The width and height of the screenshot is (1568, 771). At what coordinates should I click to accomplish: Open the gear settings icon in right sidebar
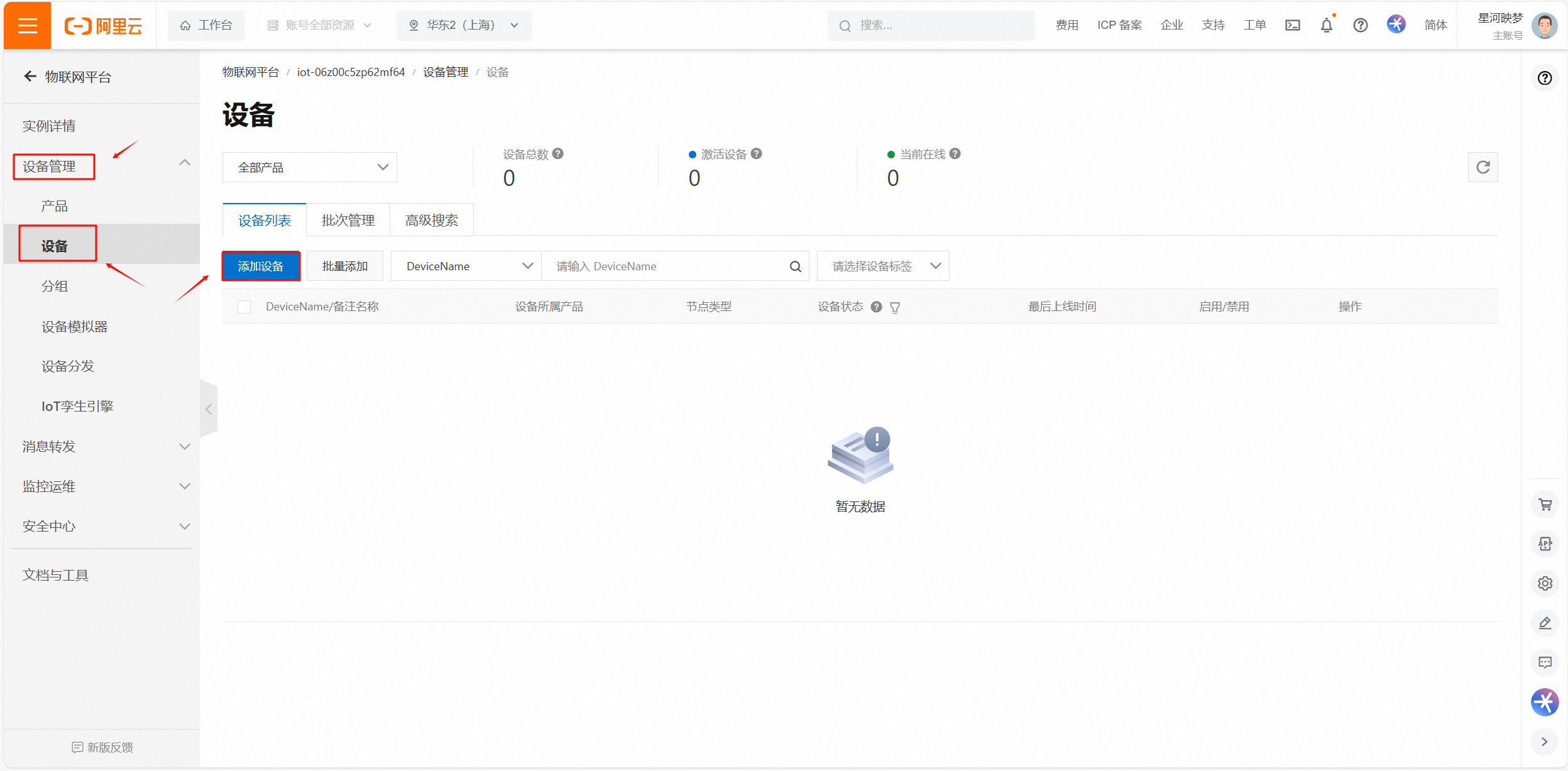click(1545, 583)
